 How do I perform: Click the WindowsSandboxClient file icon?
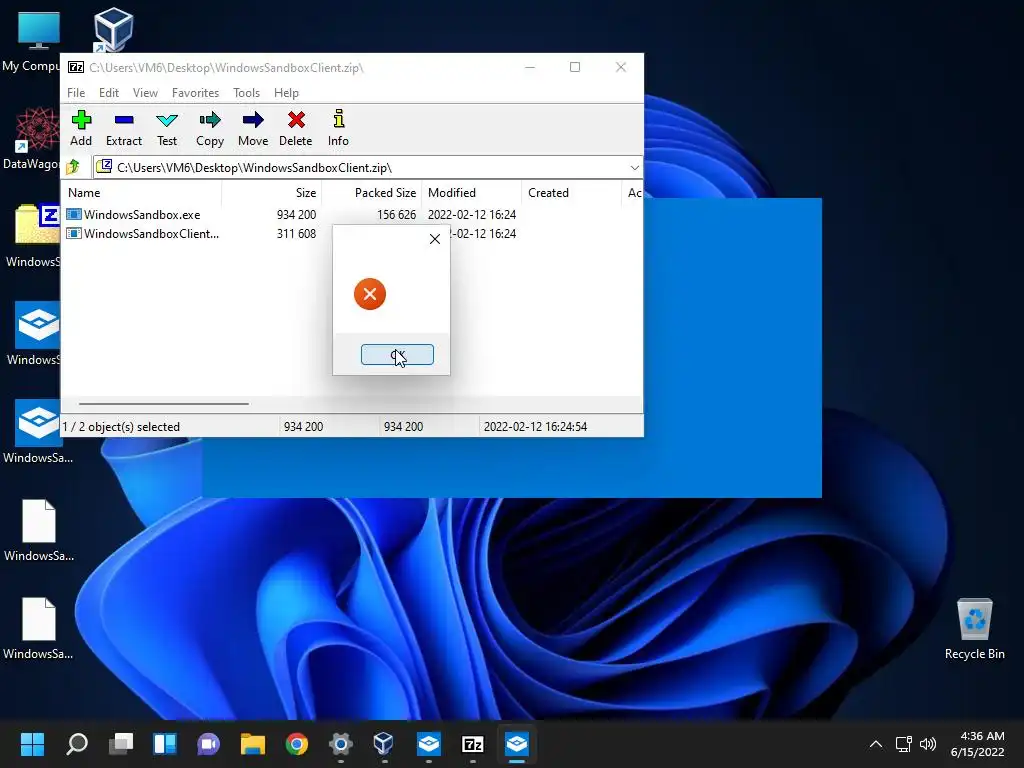[74, 233]
